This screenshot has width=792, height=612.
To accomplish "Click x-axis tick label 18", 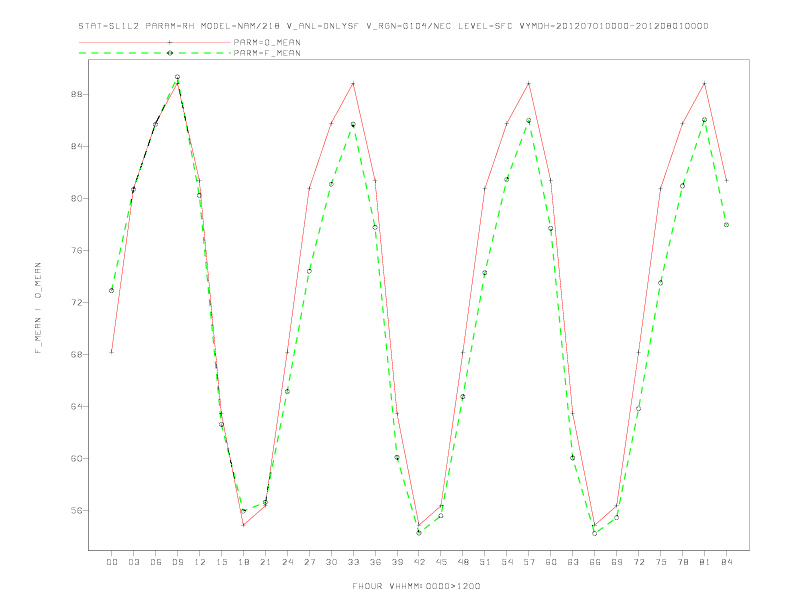I will point(243,562).
